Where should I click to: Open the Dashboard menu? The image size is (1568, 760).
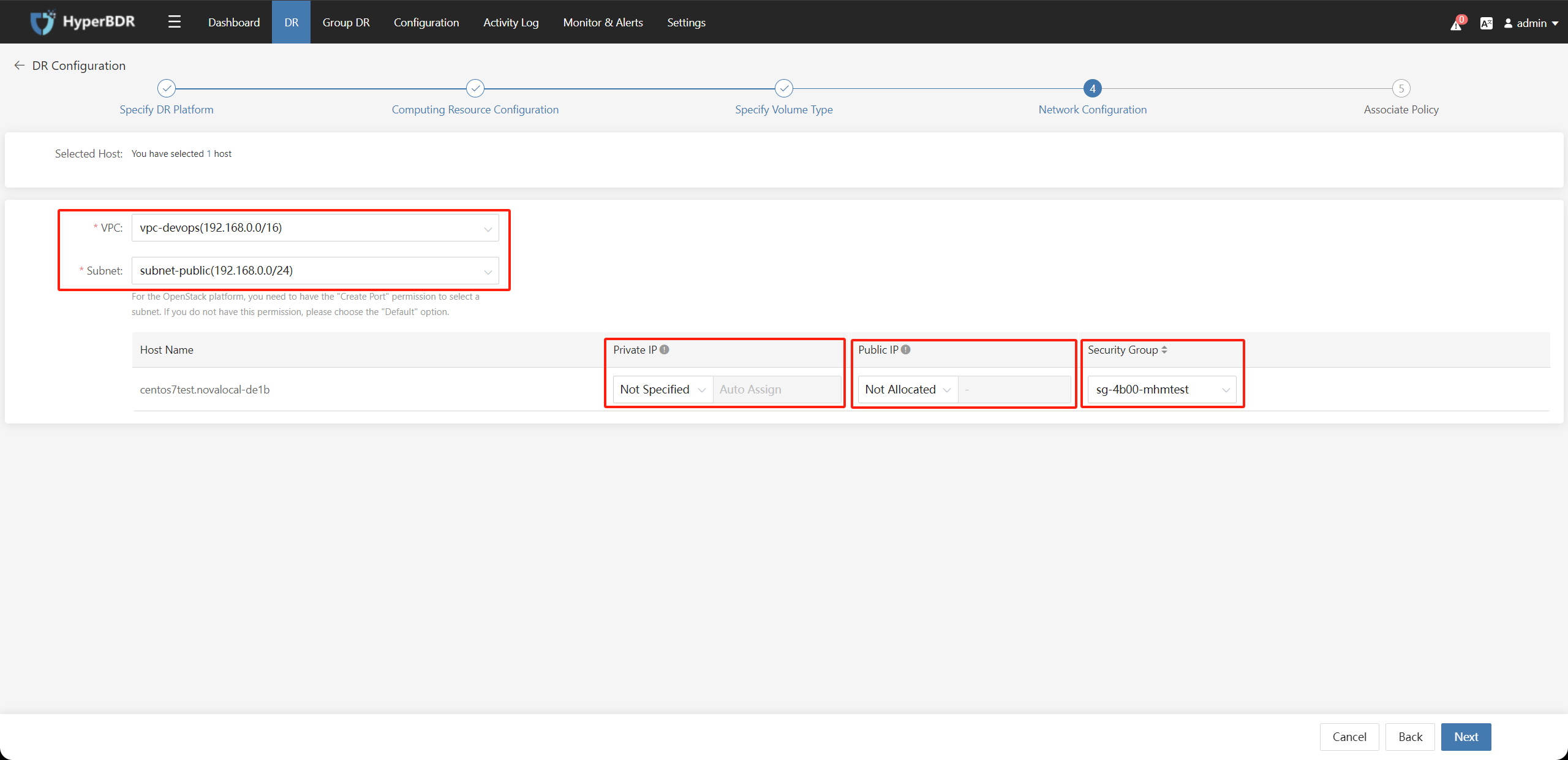(234, 22)
